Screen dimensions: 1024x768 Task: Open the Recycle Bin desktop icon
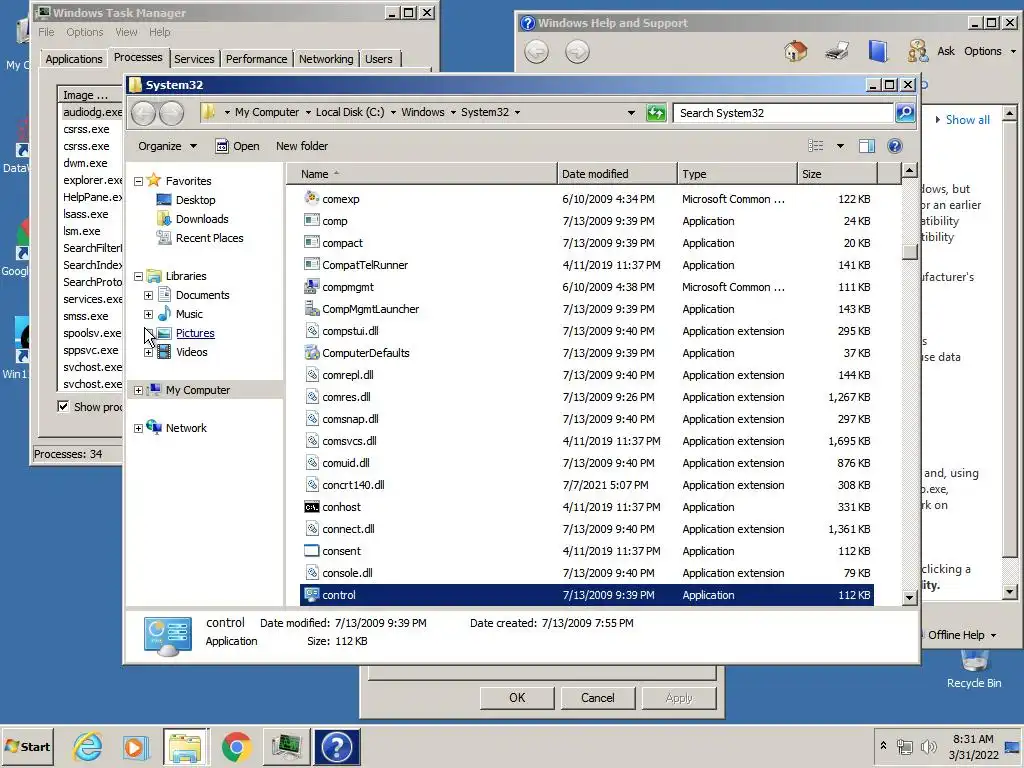click(x=974, y=671)
